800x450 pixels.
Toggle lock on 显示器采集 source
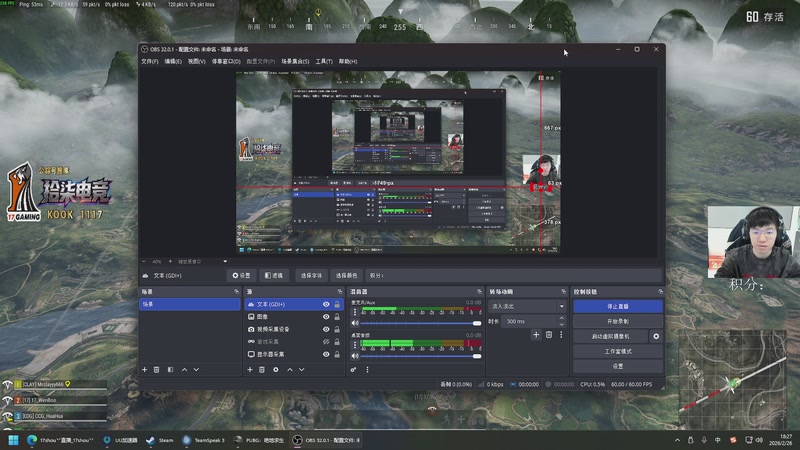(x=337, y=354)
